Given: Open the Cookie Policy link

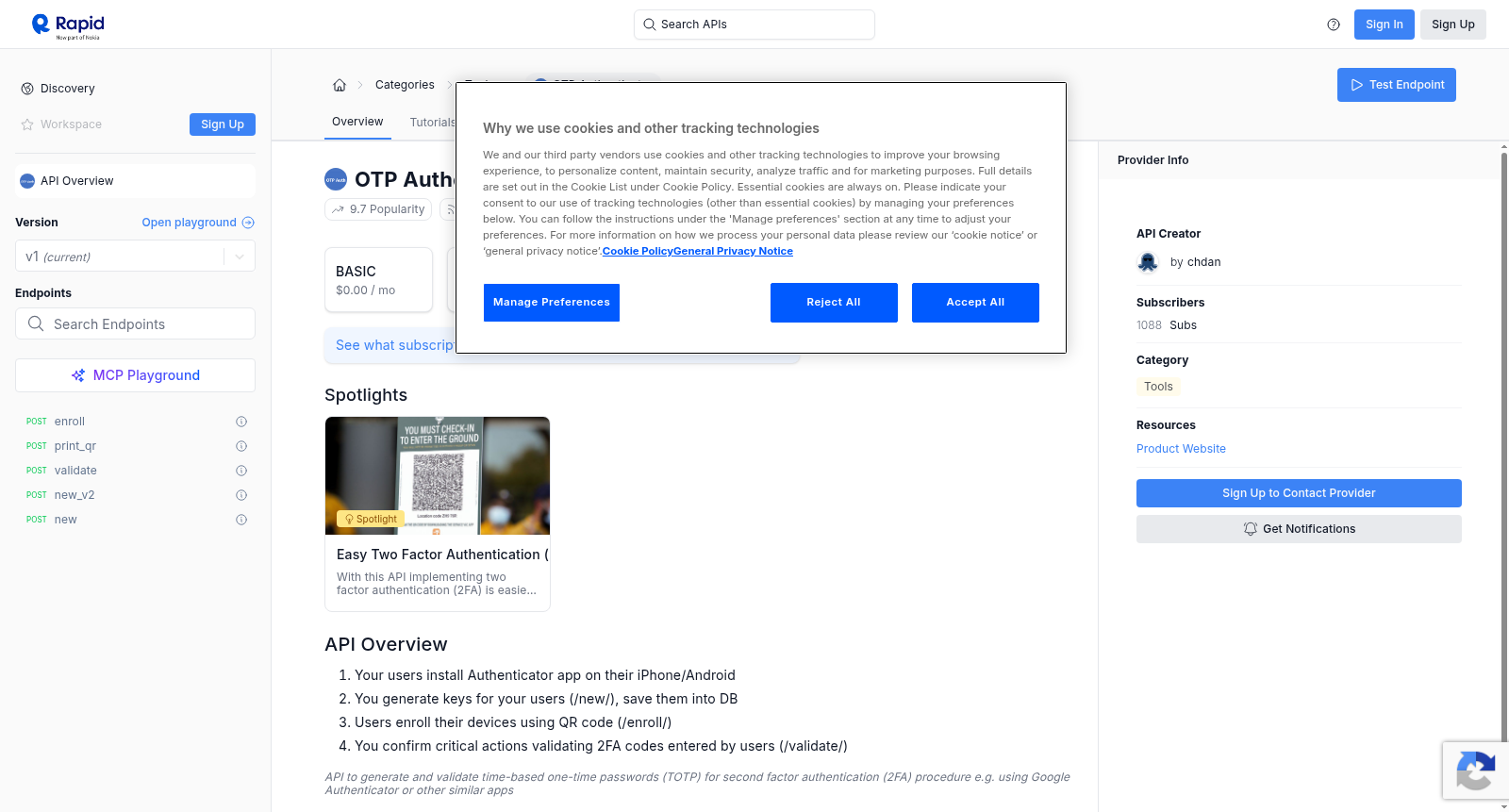Looking at the screenshot, I should click(x=638, y=251).
